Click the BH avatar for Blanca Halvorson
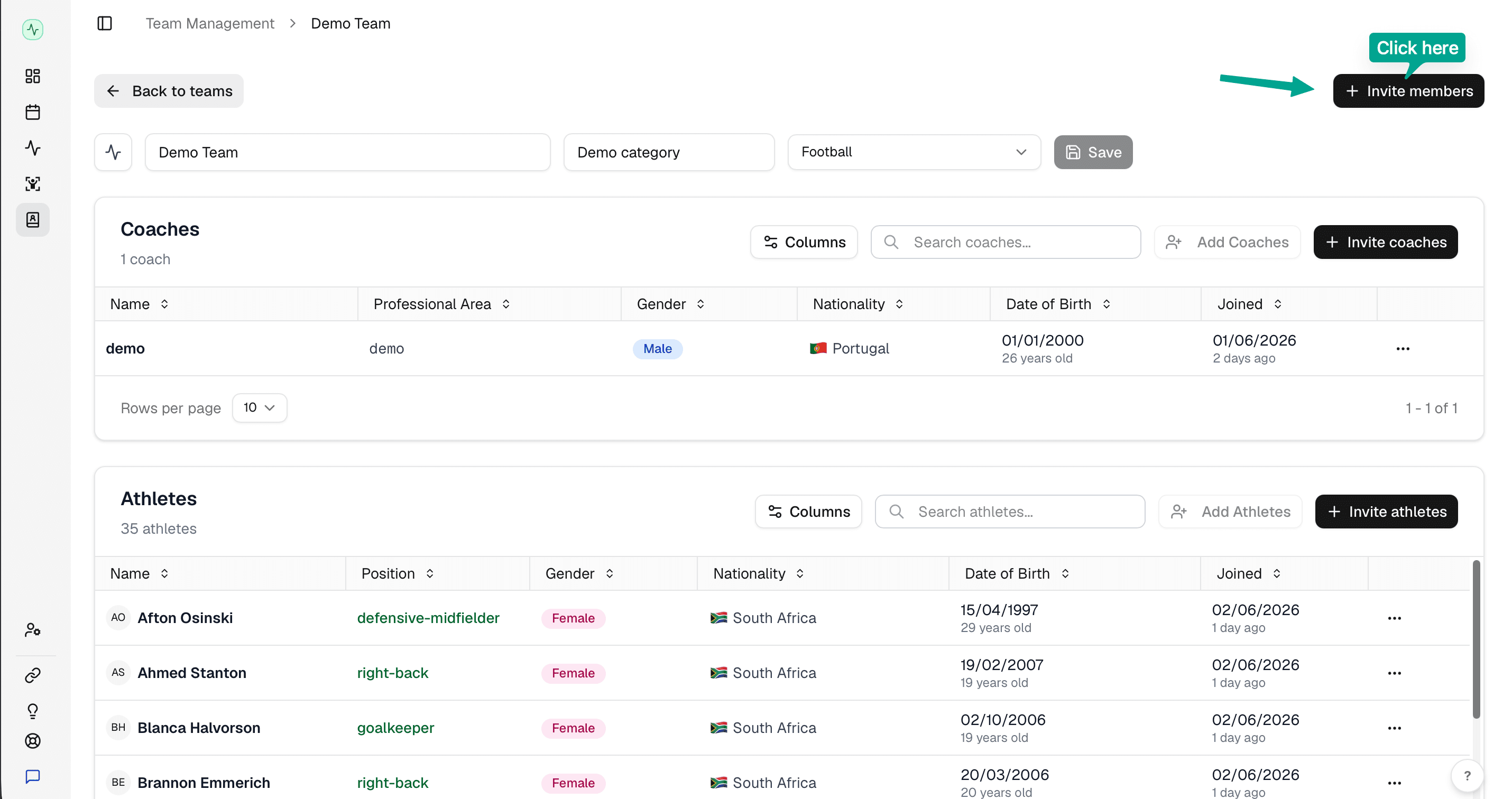 [x=118, y=728]
